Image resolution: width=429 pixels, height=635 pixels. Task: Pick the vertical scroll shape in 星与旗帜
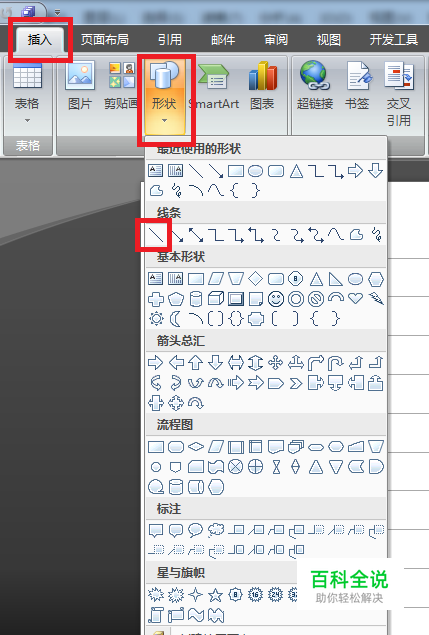pyautogui.click(x=156, y=615)
